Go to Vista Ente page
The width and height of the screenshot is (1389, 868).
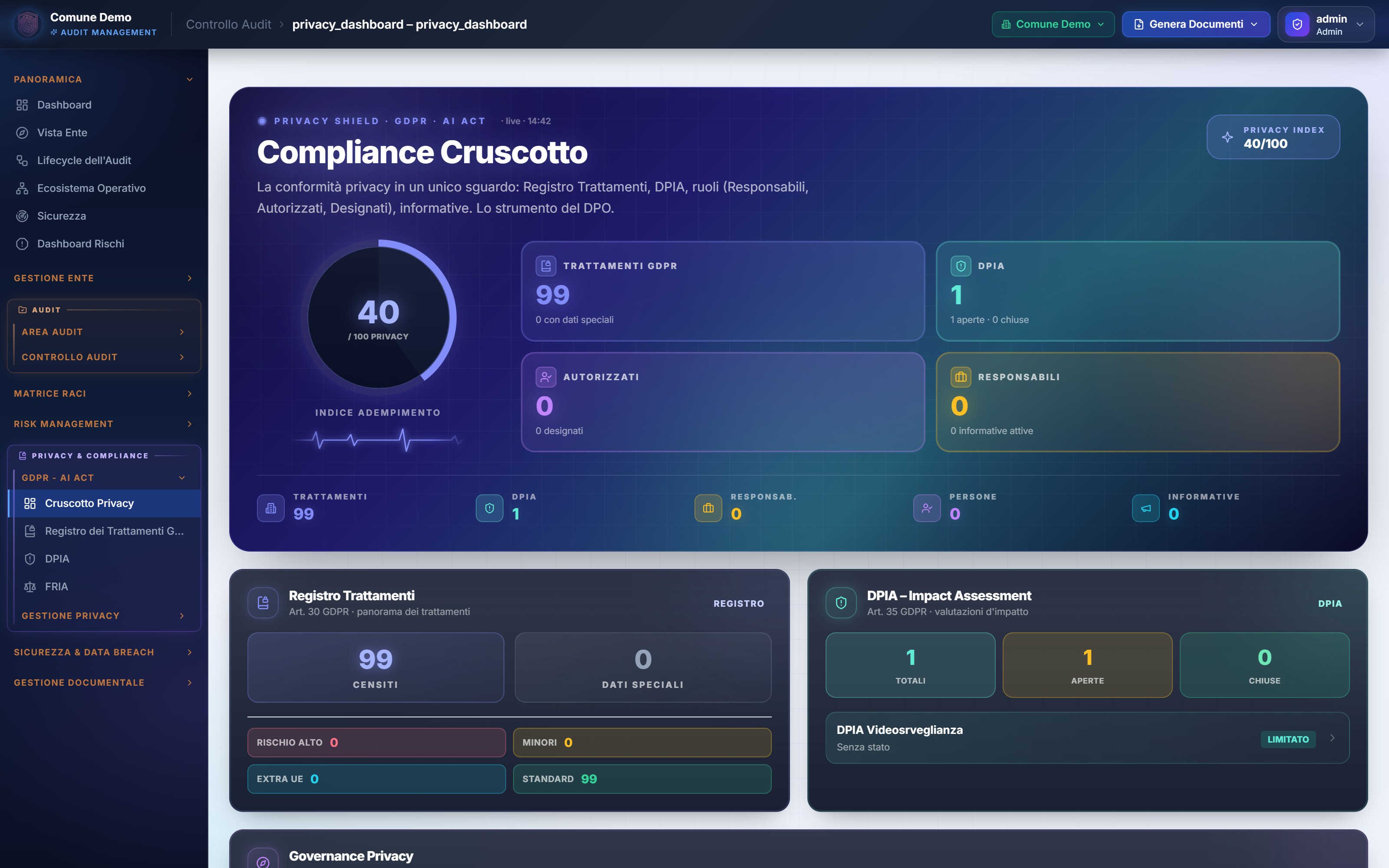point(104,133)
